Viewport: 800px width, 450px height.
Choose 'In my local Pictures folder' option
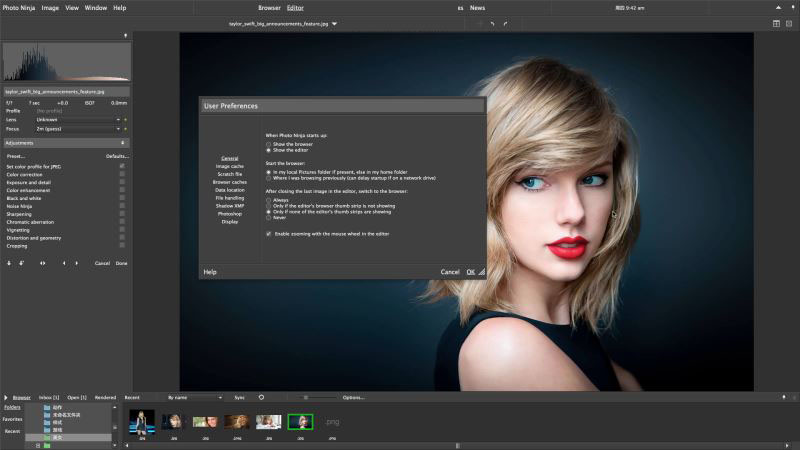click(268, 172)
